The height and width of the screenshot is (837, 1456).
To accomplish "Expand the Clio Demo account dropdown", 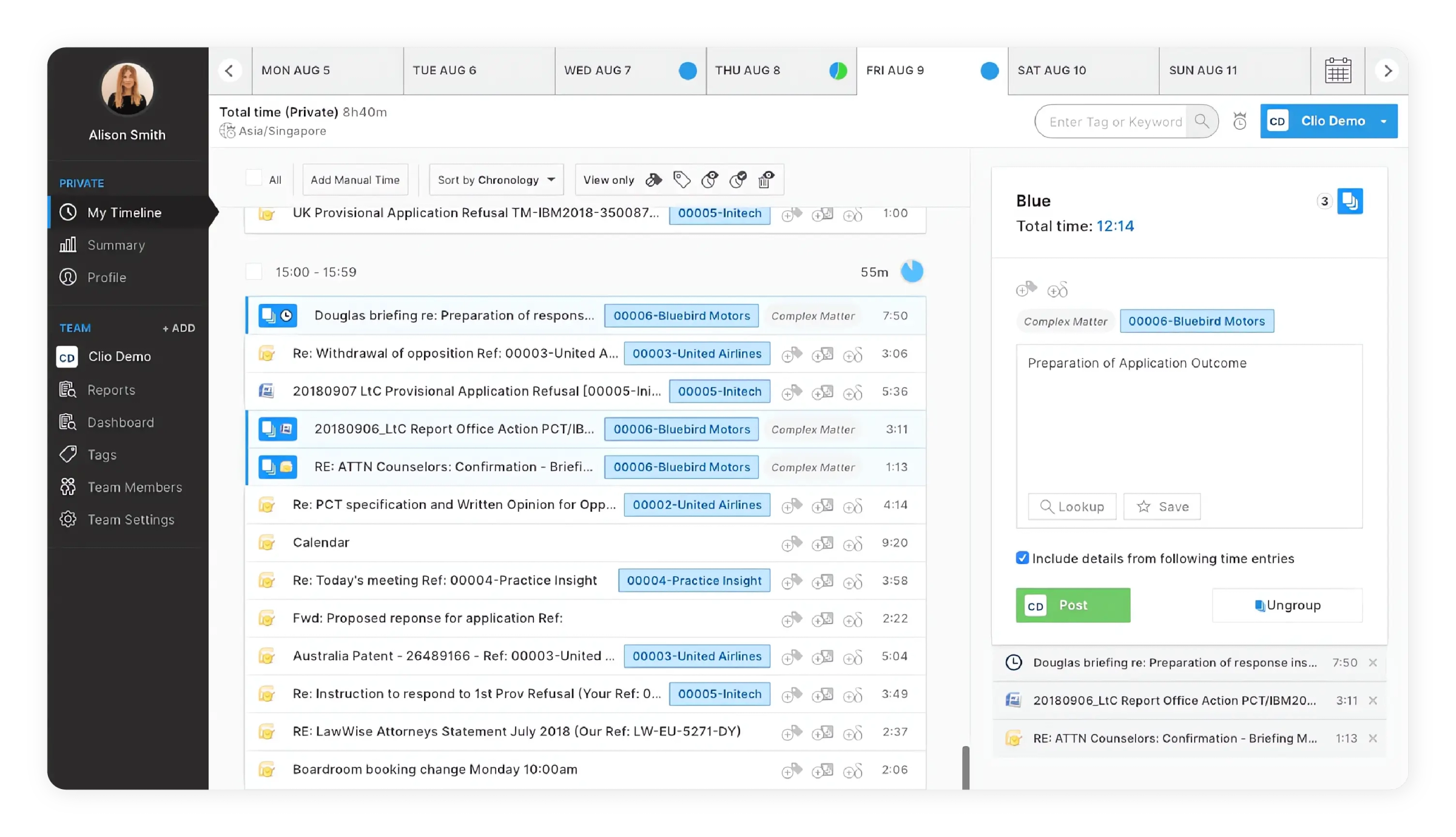I will point(1384,121).
